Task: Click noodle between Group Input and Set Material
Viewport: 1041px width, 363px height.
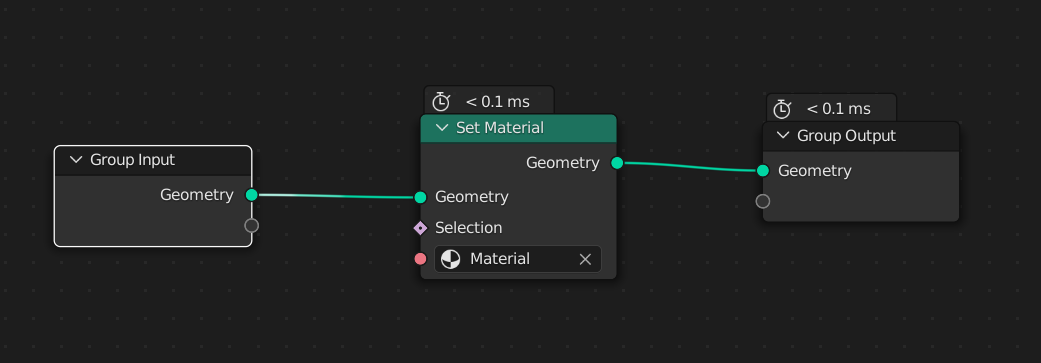Action: click(336, 196)
